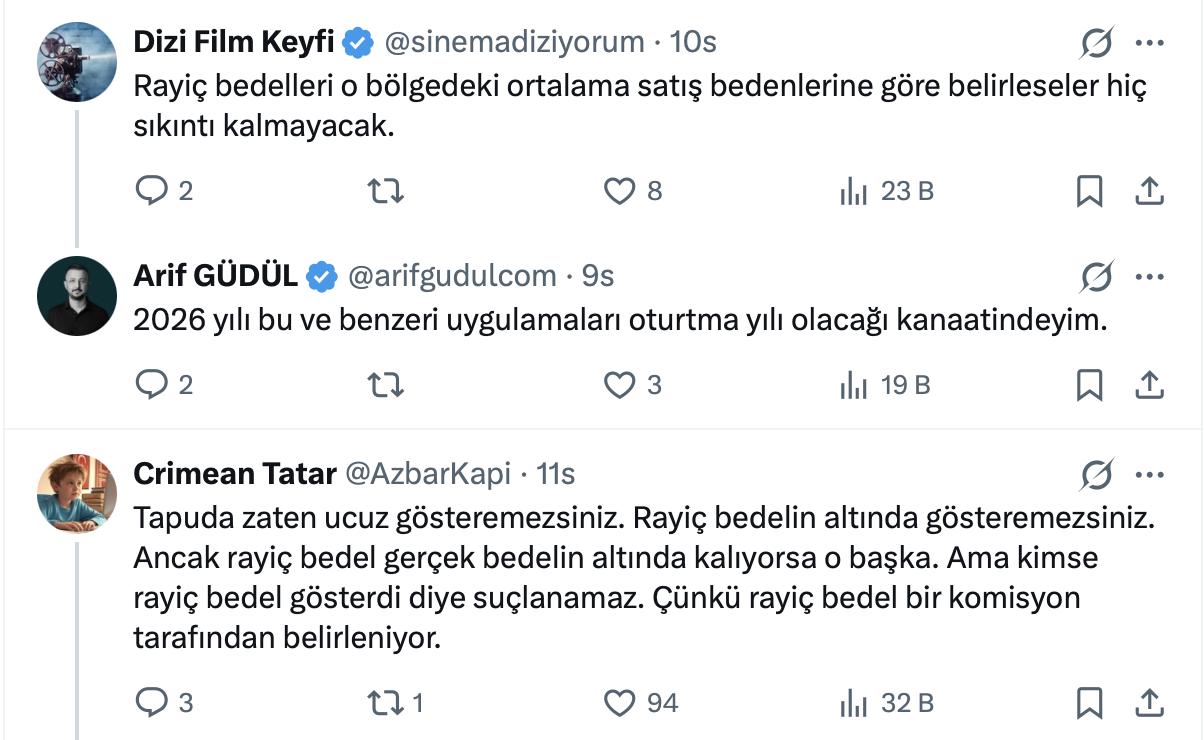Retweet Dizi Film Keyfi's post
The width and height of the screenshot is (1204, 740).
coord(383,190)
